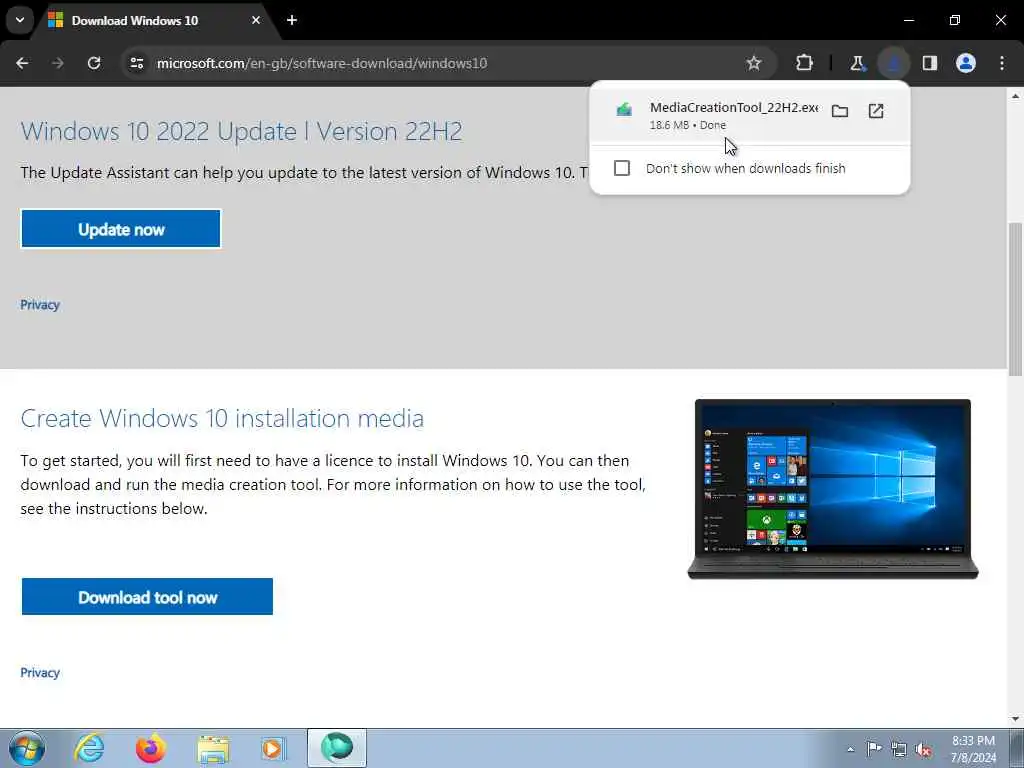Open Chrome Labs flask icon
This screenshot has width=1024, height=768.
coord(857,63)
